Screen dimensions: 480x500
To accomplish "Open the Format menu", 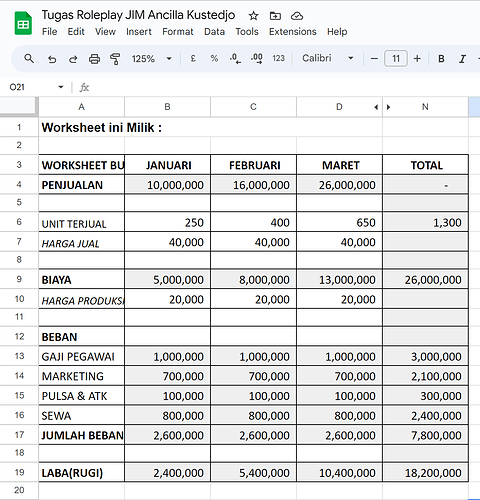I will [178, 32].
